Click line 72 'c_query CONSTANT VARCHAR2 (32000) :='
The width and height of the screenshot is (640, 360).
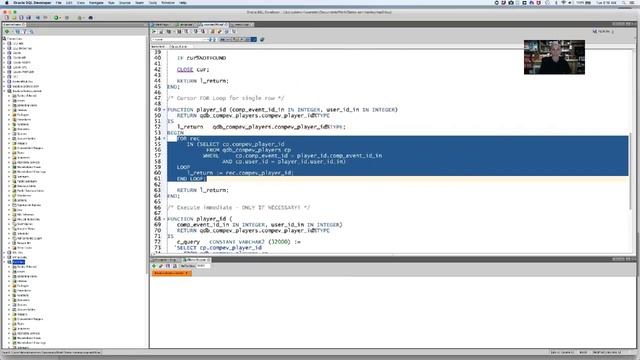239,242
